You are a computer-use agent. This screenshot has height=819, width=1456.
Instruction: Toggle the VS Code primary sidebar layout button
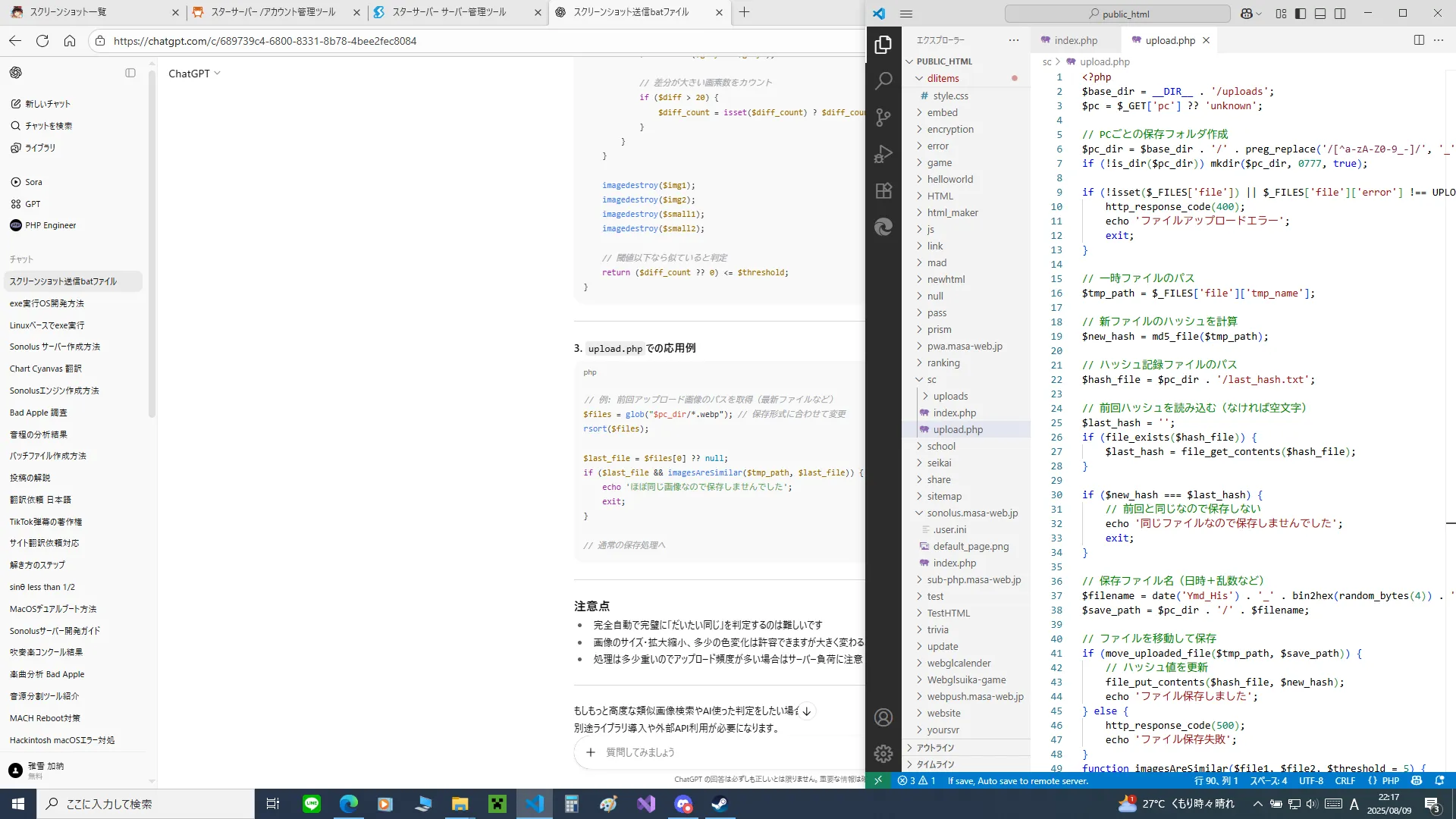pyautogui.click(x=1301, y=14)
